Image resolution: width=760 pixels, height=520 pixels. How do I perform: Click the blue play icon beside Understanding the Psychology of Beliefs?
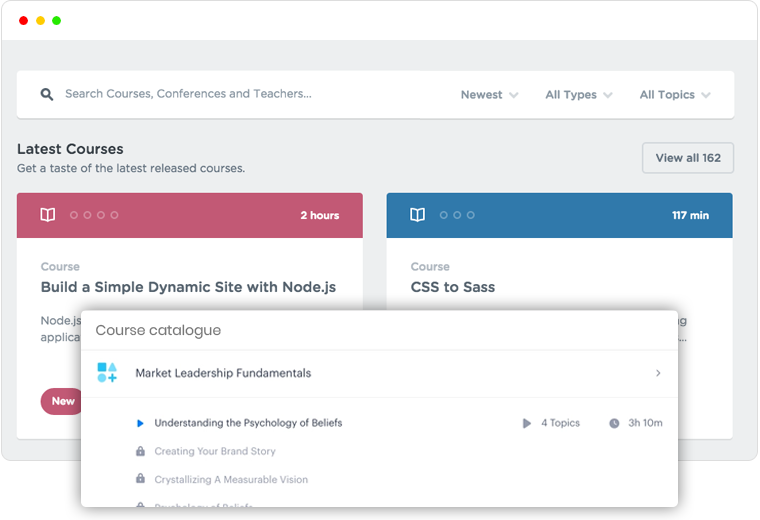140,423
